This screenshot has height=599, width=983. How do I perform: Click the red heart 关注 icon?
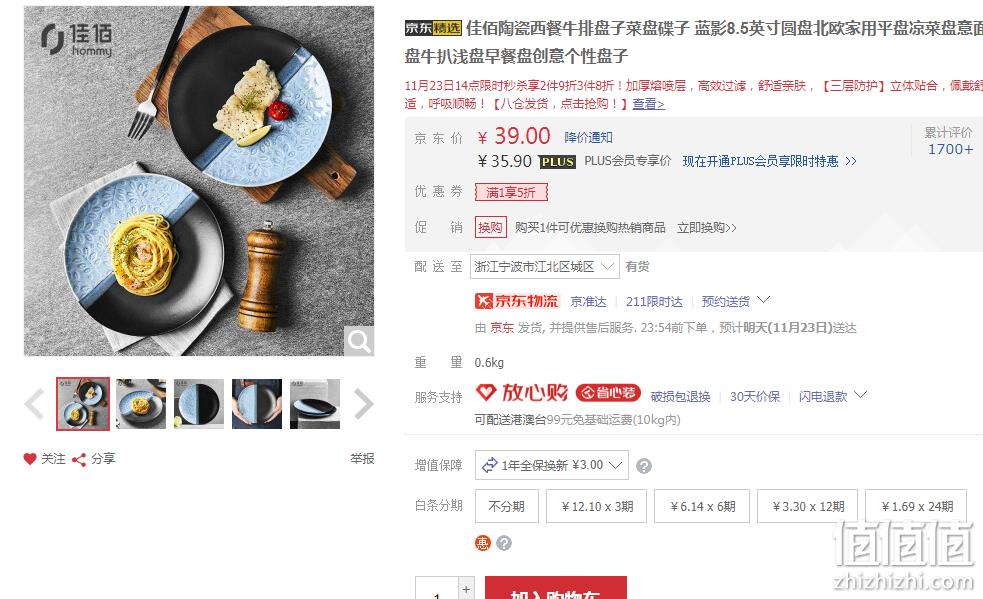click(x=29, y=459)
